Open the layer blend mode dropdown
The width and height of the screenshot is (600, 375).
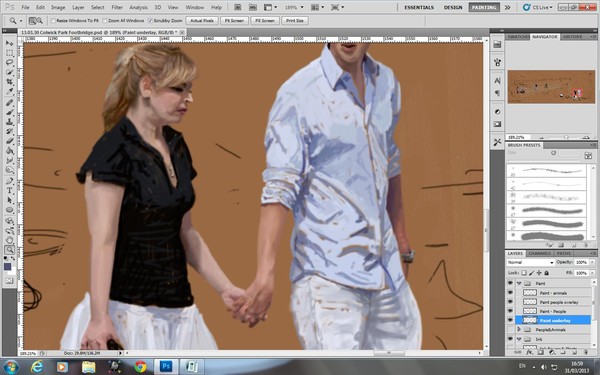[530, 262]
